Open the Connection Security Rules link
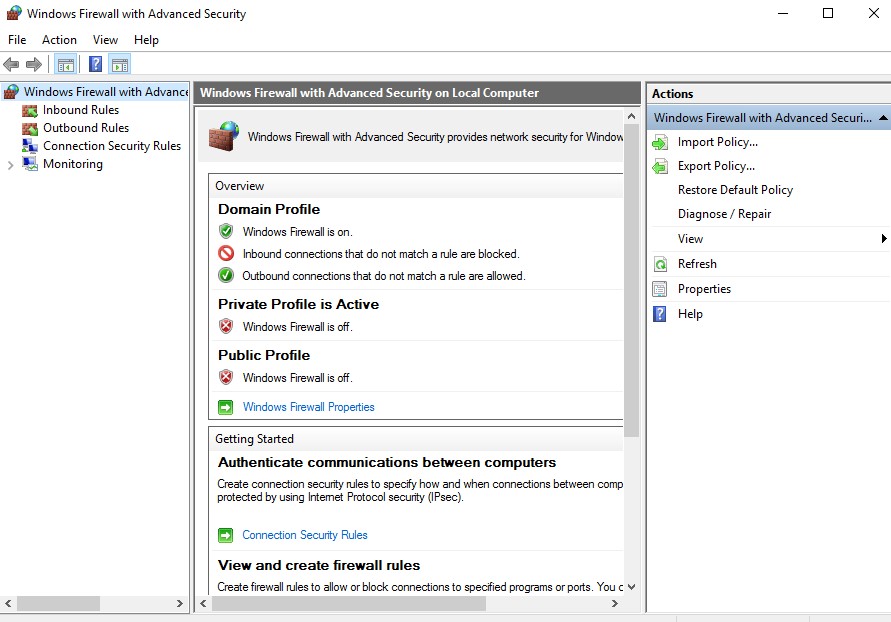891x622 pixels. coord(305,535)
